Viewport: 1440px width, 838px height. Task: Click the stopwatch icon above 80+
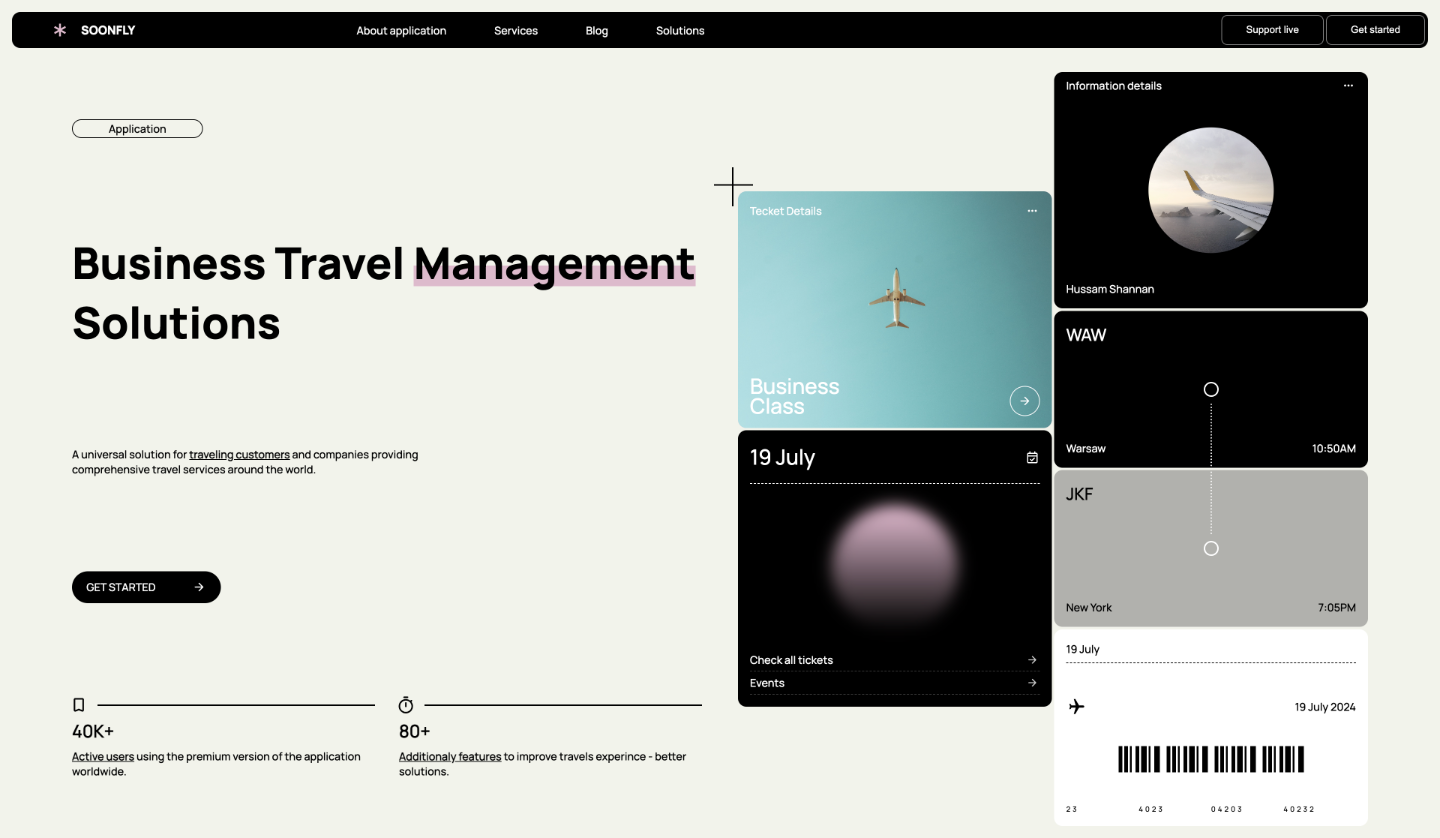[406, 705]
